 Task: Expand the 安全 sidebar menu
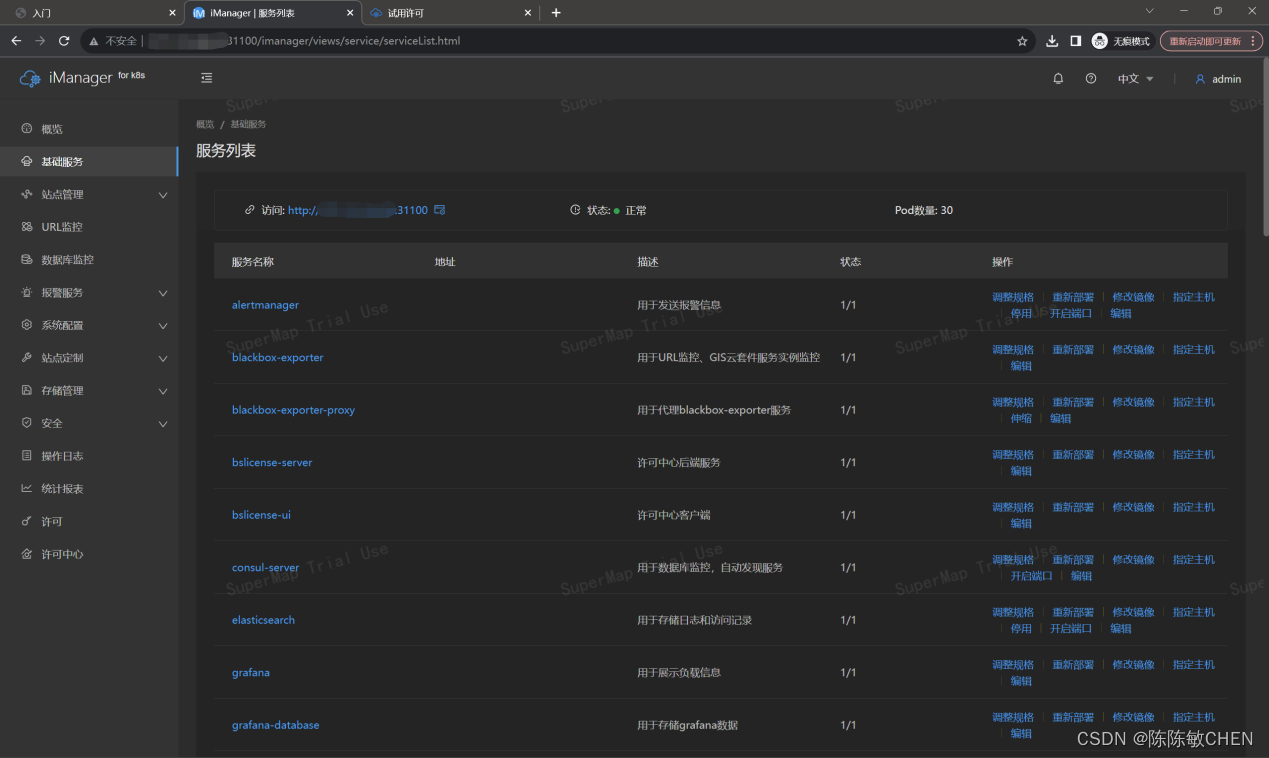click(163, 424)
